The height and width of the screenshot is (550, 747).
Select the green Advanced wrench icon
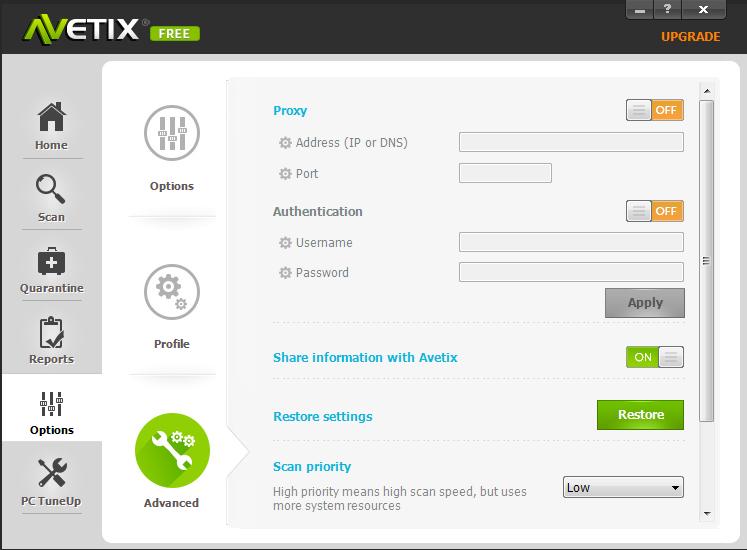coord(172,451)
